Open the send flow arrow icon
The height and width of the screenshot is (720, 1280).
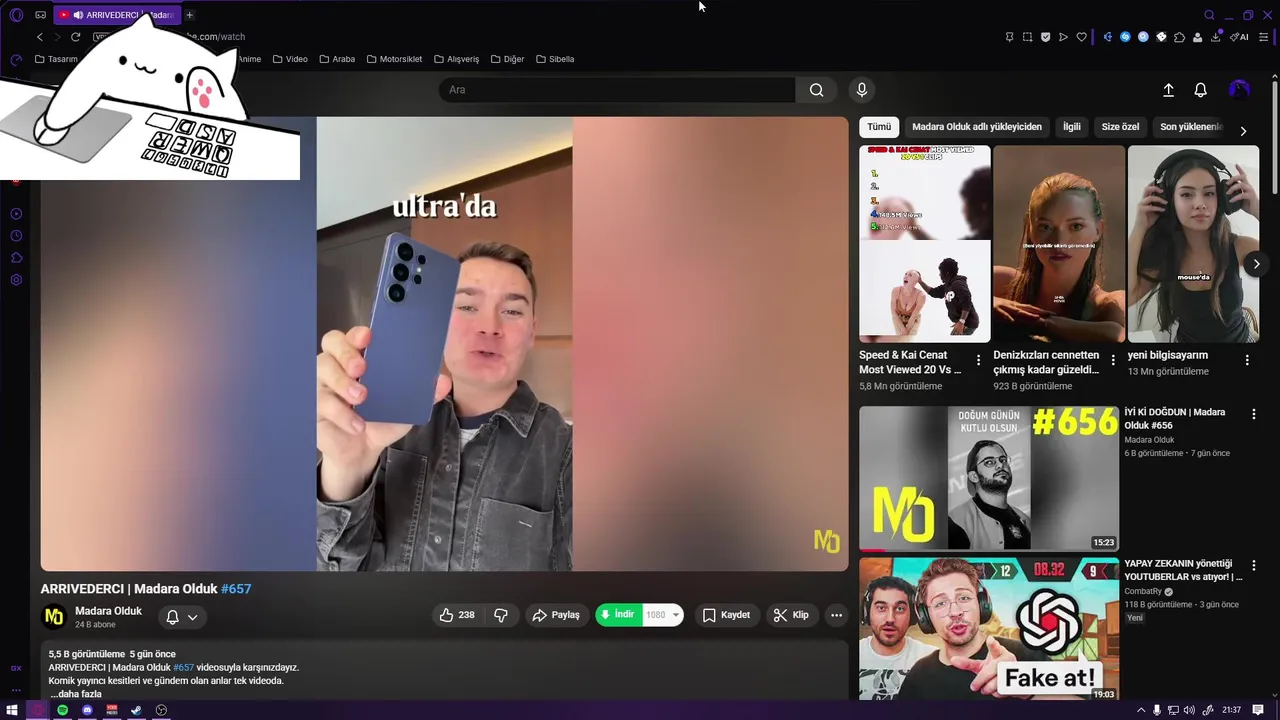tap(1063, 37)
